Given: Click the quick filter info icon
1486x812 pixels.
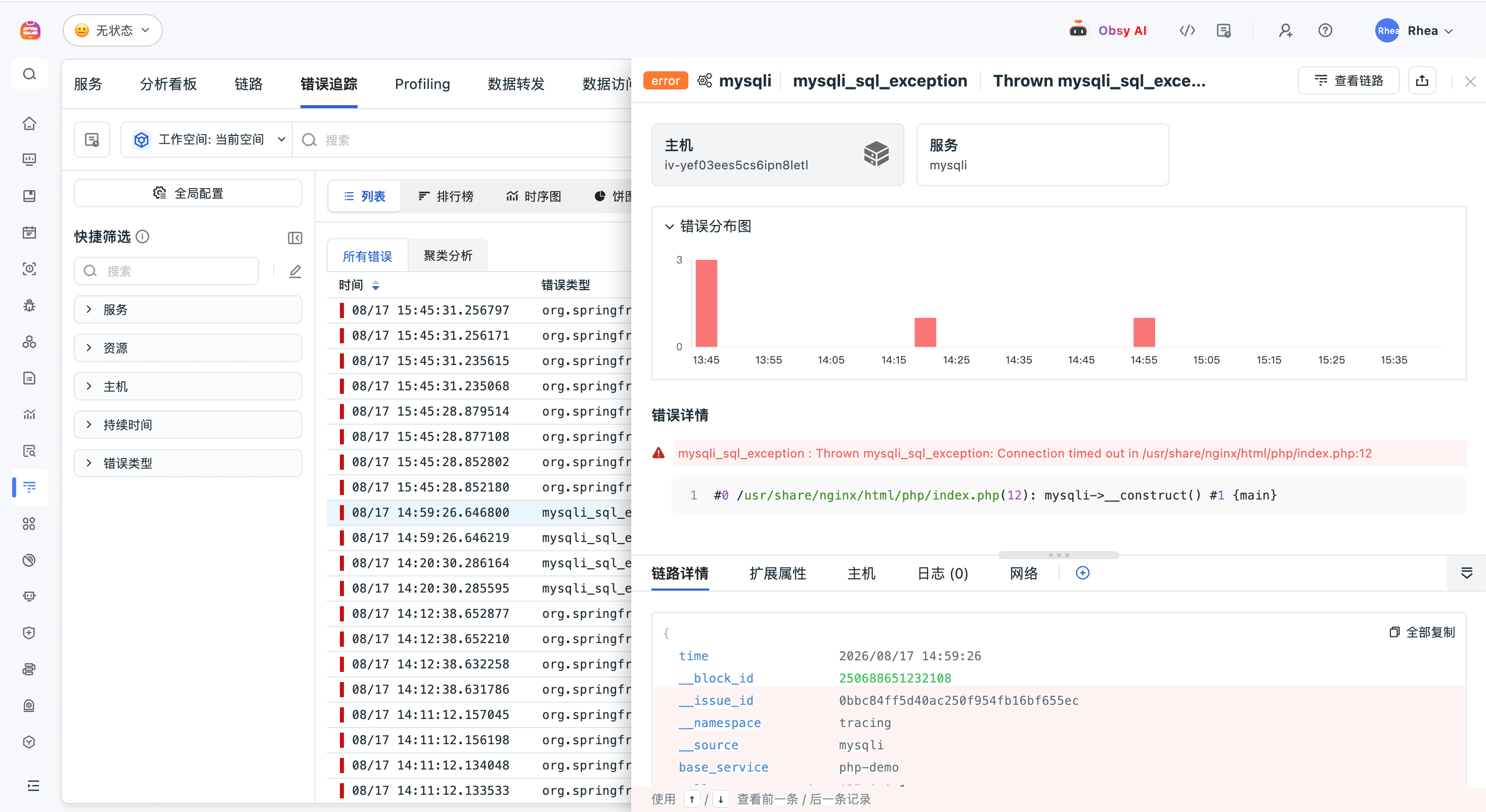Looking at the screenshot, I should [143, 237].
